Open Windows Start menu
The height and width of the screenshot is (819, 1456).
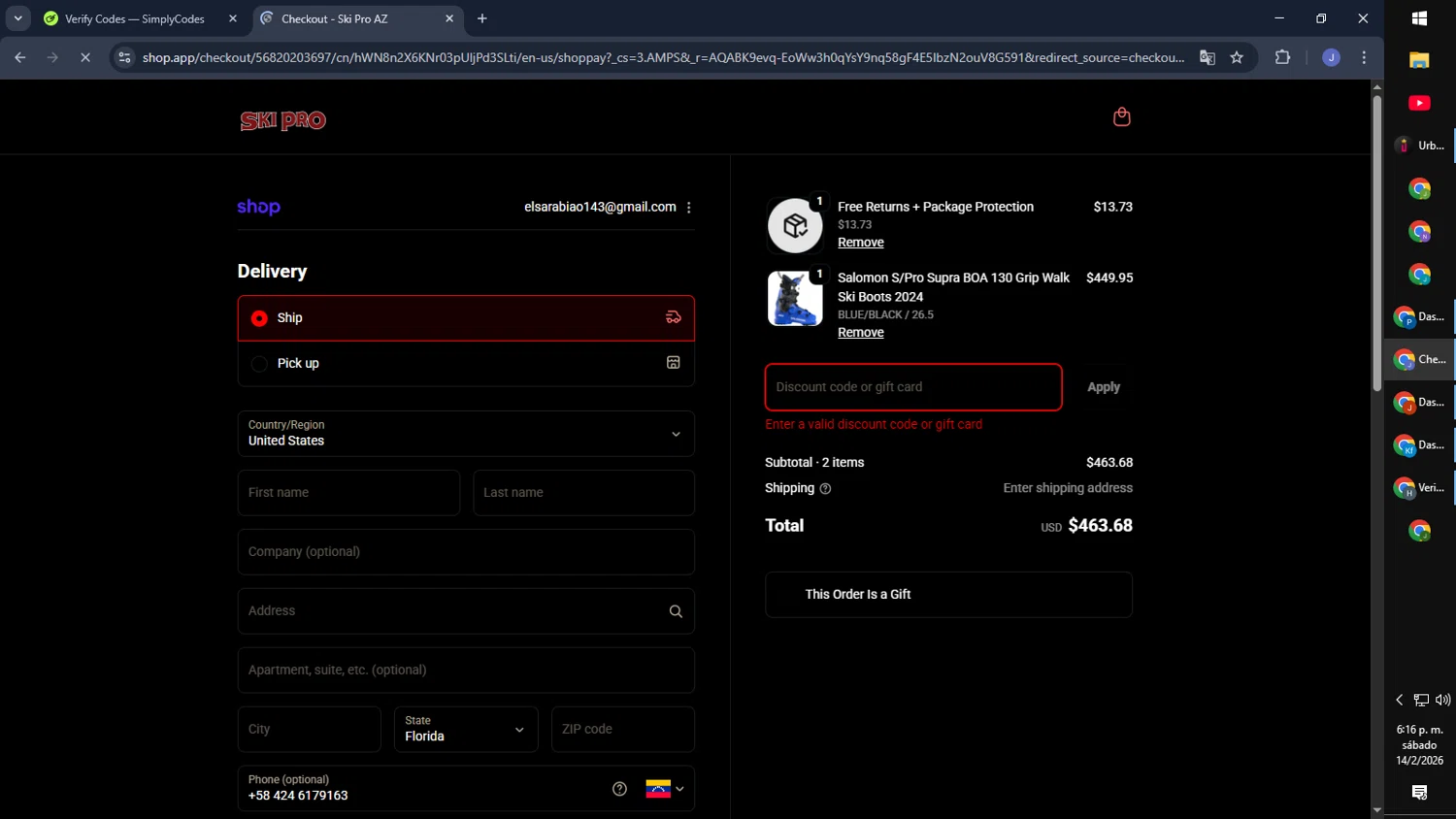[1419, 18]
